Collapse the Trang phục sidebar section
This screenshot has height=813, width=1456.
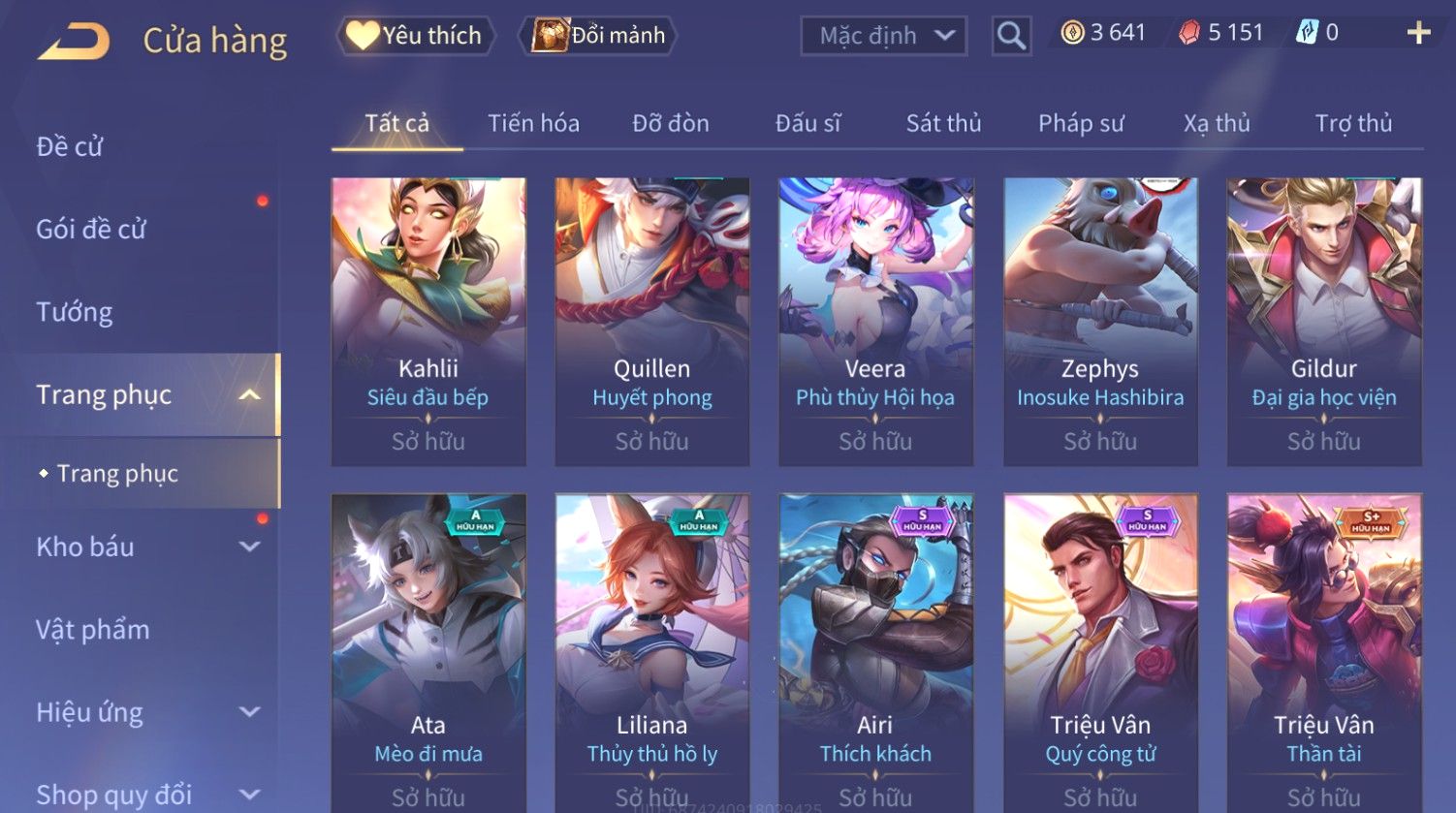tap(249, 394)
